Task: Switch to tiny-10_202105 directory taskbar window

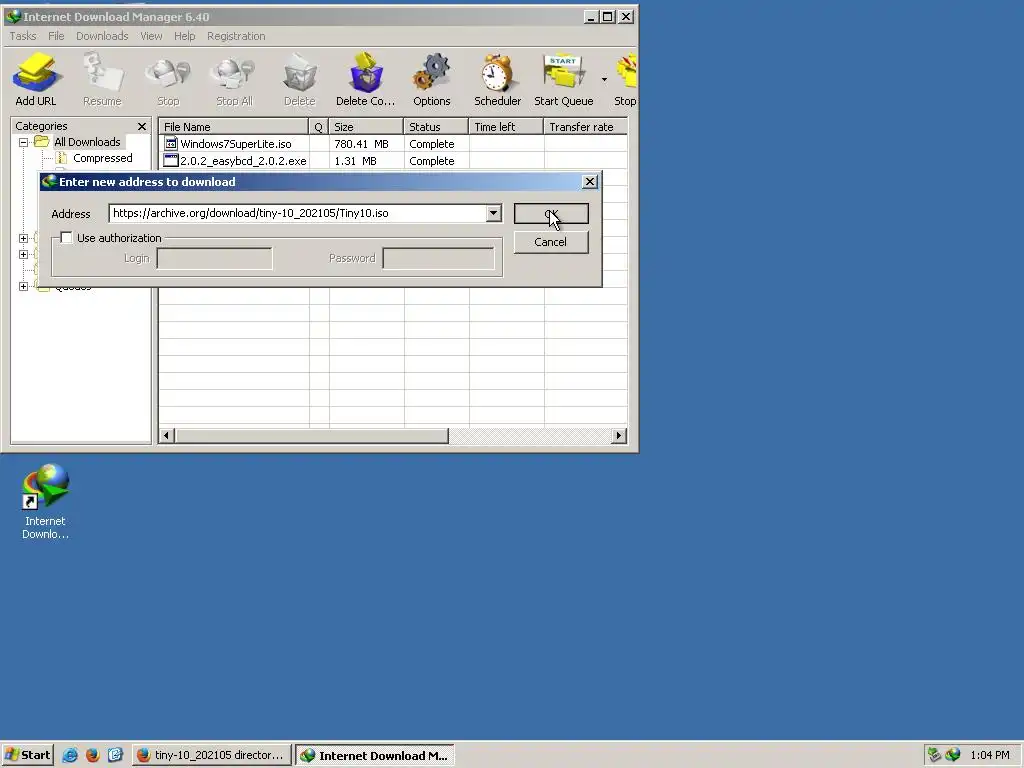Action: pyautogui.click(x=212, y=755)
